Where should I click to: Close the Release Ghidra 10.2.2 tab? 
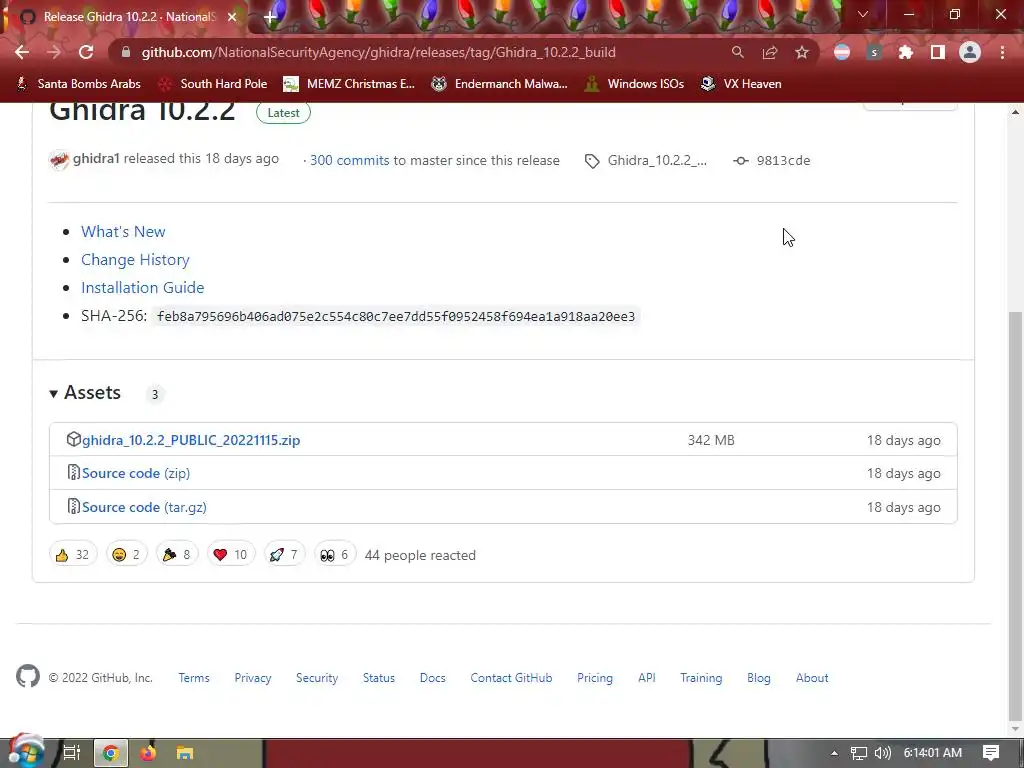(232, 17)
